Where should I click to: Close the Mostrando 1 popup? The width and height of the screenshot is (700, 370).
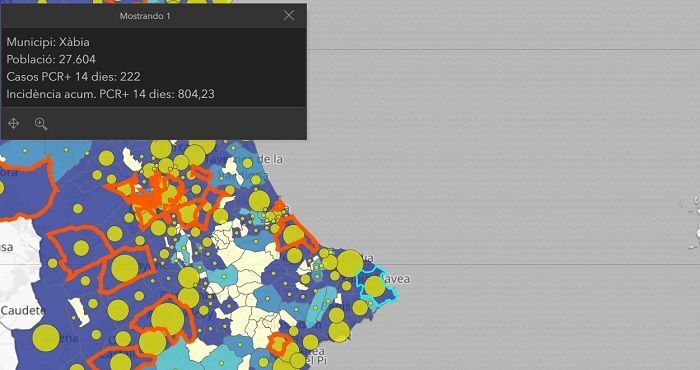[289, 16]
